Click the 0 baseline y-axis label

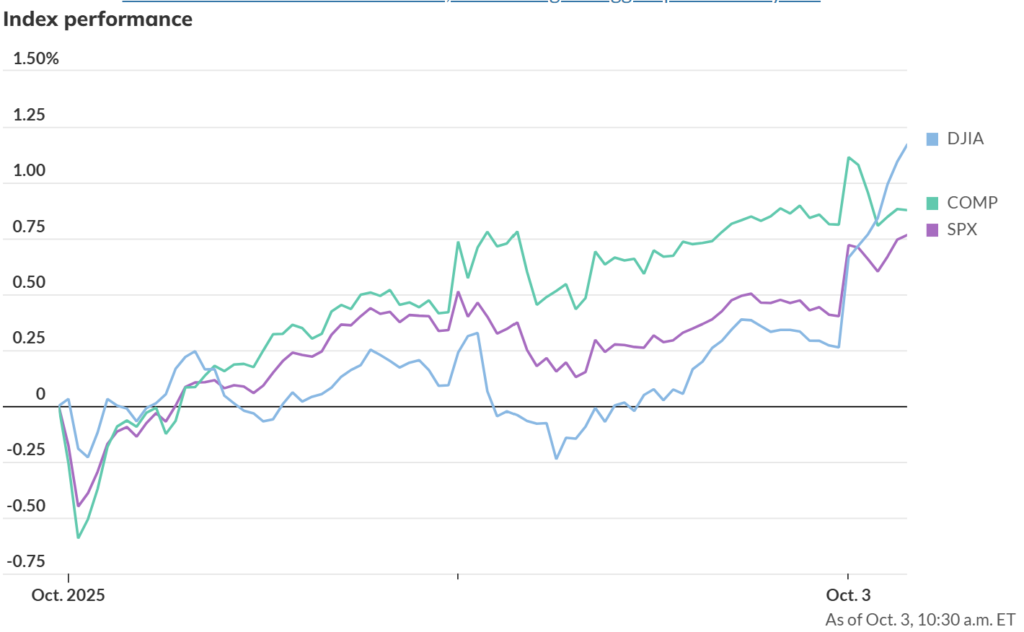[41, 394]
